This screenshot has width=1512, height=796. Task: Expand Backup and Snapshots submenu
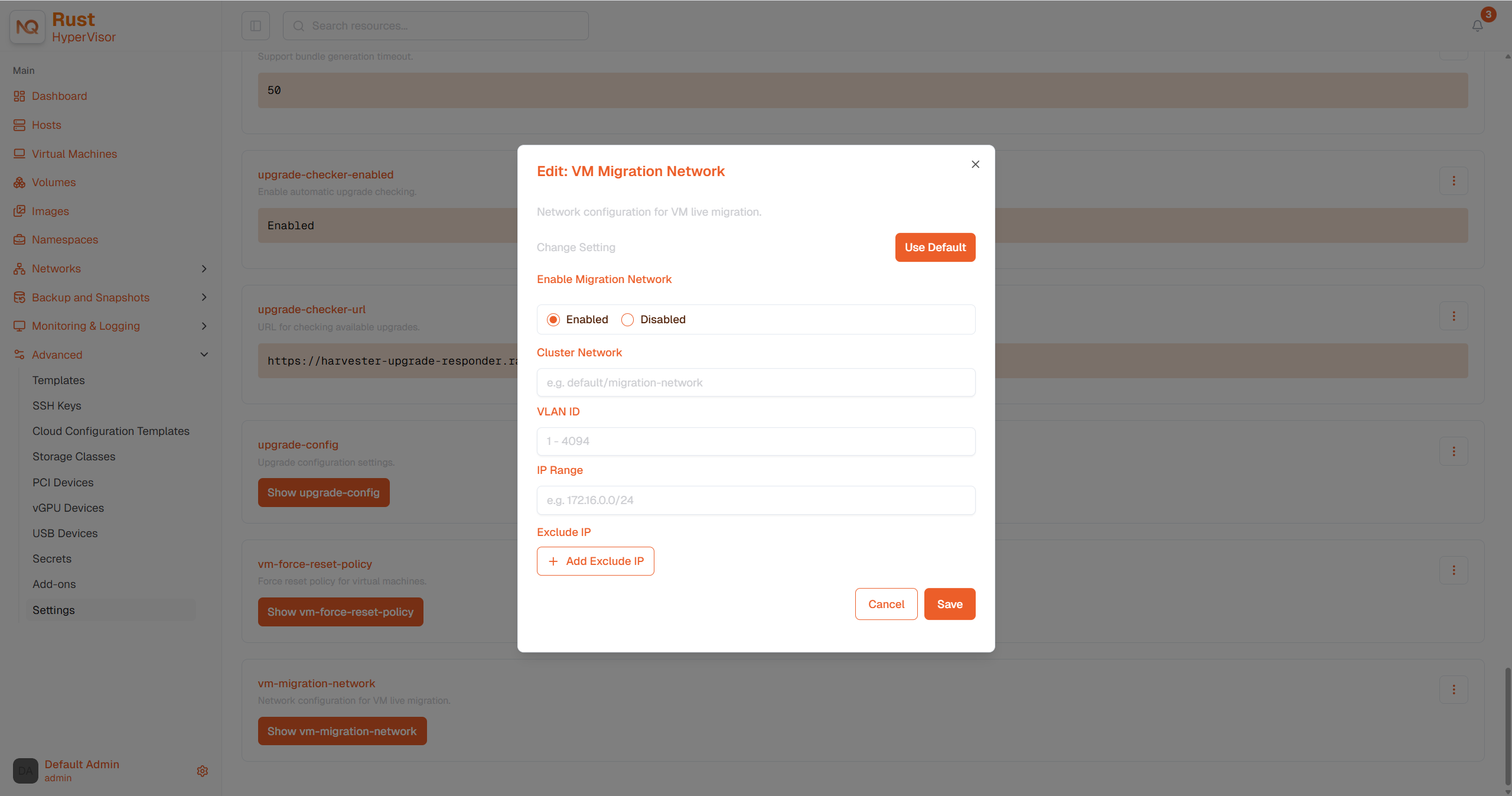204,297
